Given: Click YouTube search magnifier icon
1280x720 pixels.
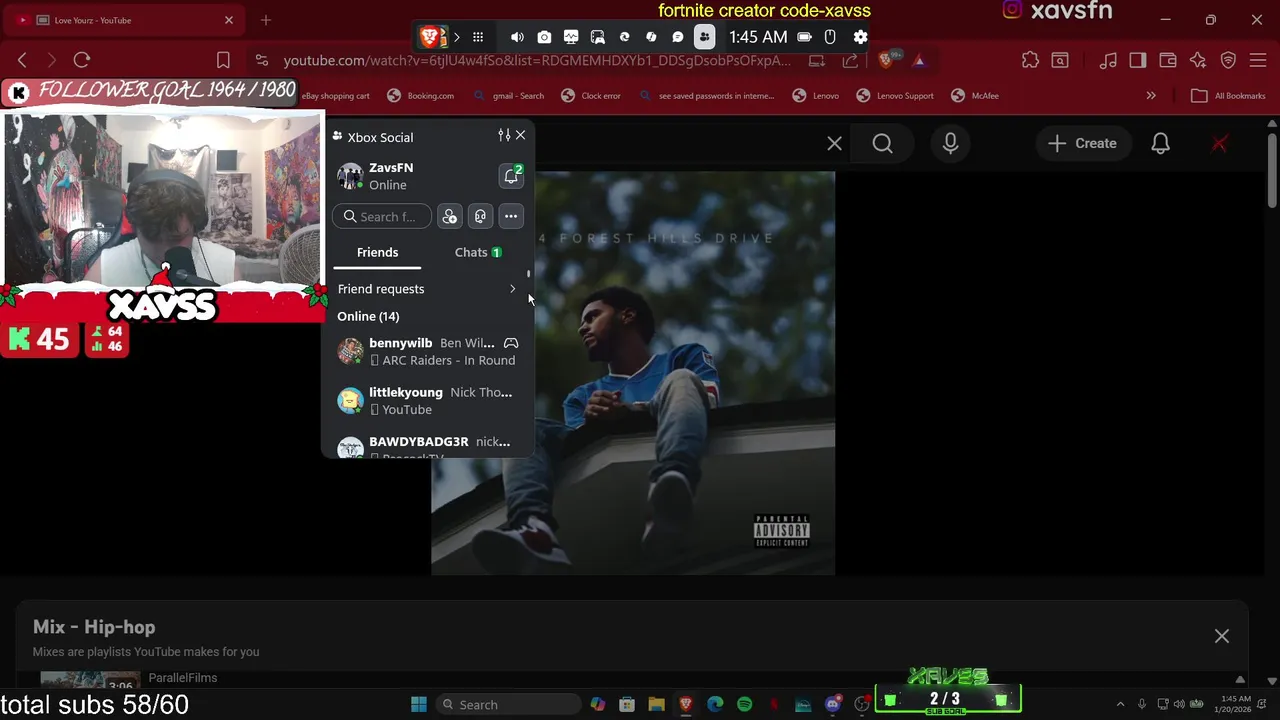Looking at the screenshot, I should (882, 144).
